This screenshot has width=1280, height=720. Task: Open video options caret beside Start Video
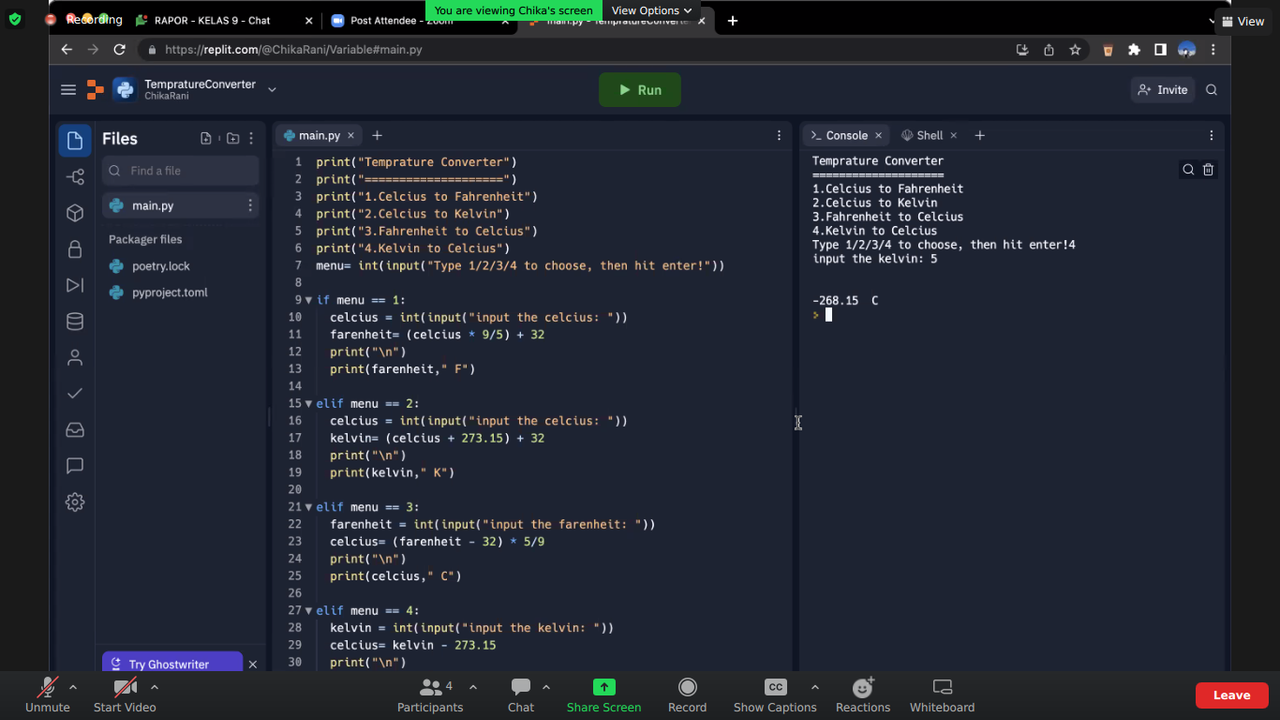(154, 687)
